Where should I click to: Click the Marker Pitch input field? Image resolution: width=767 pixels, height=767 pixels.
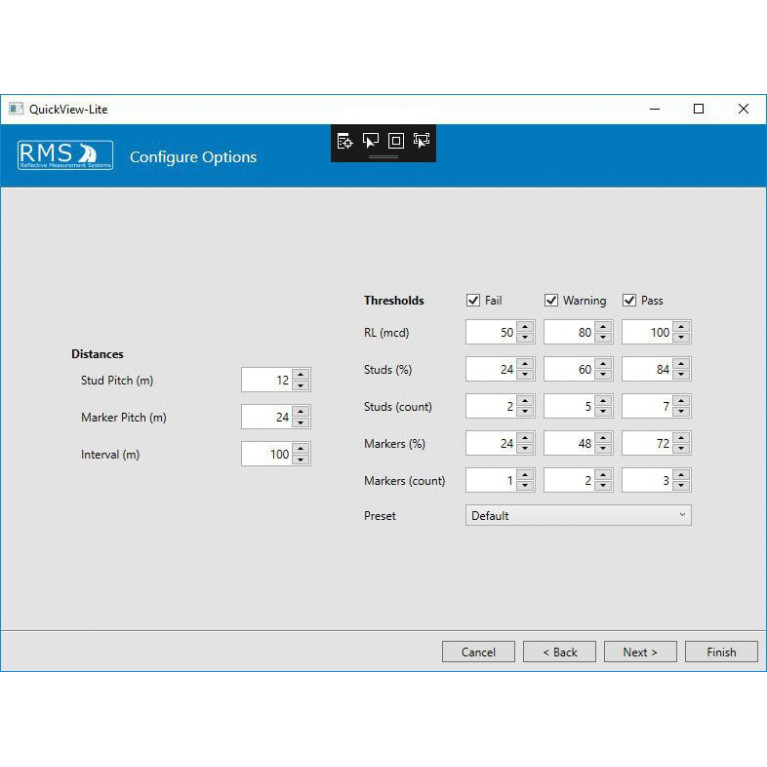(267, 417)
